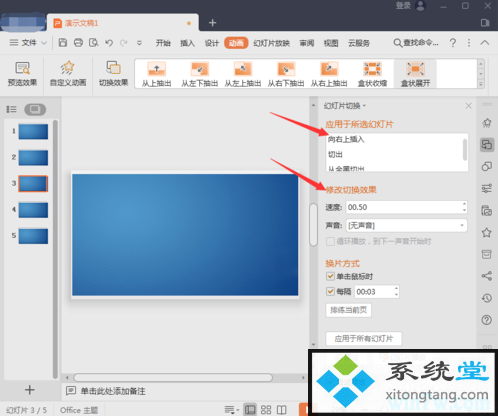The height and width of the screenshot is (416, 498).
Task: Click the save icon in toolbar
Action: 63,43
